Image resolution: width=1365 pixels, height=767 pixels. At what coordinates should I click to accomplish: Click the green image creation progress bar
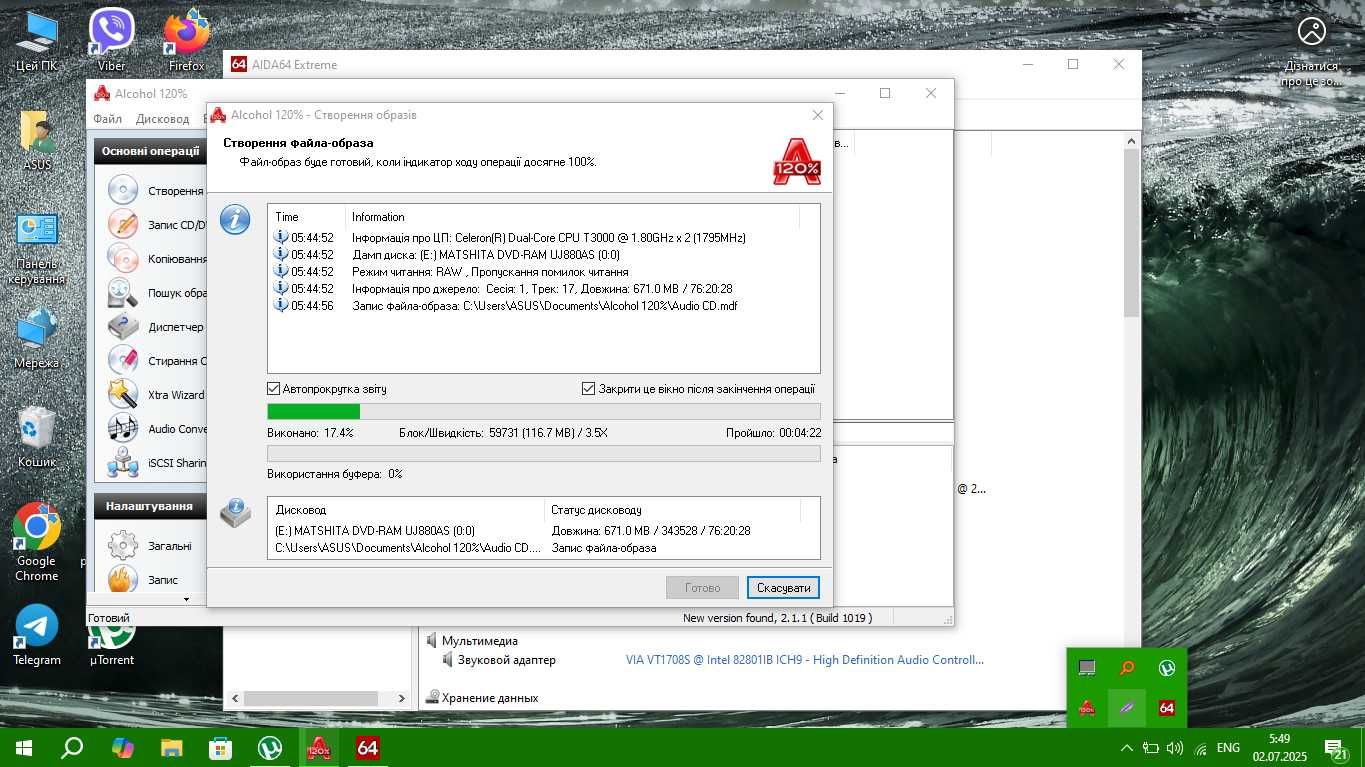544,411
